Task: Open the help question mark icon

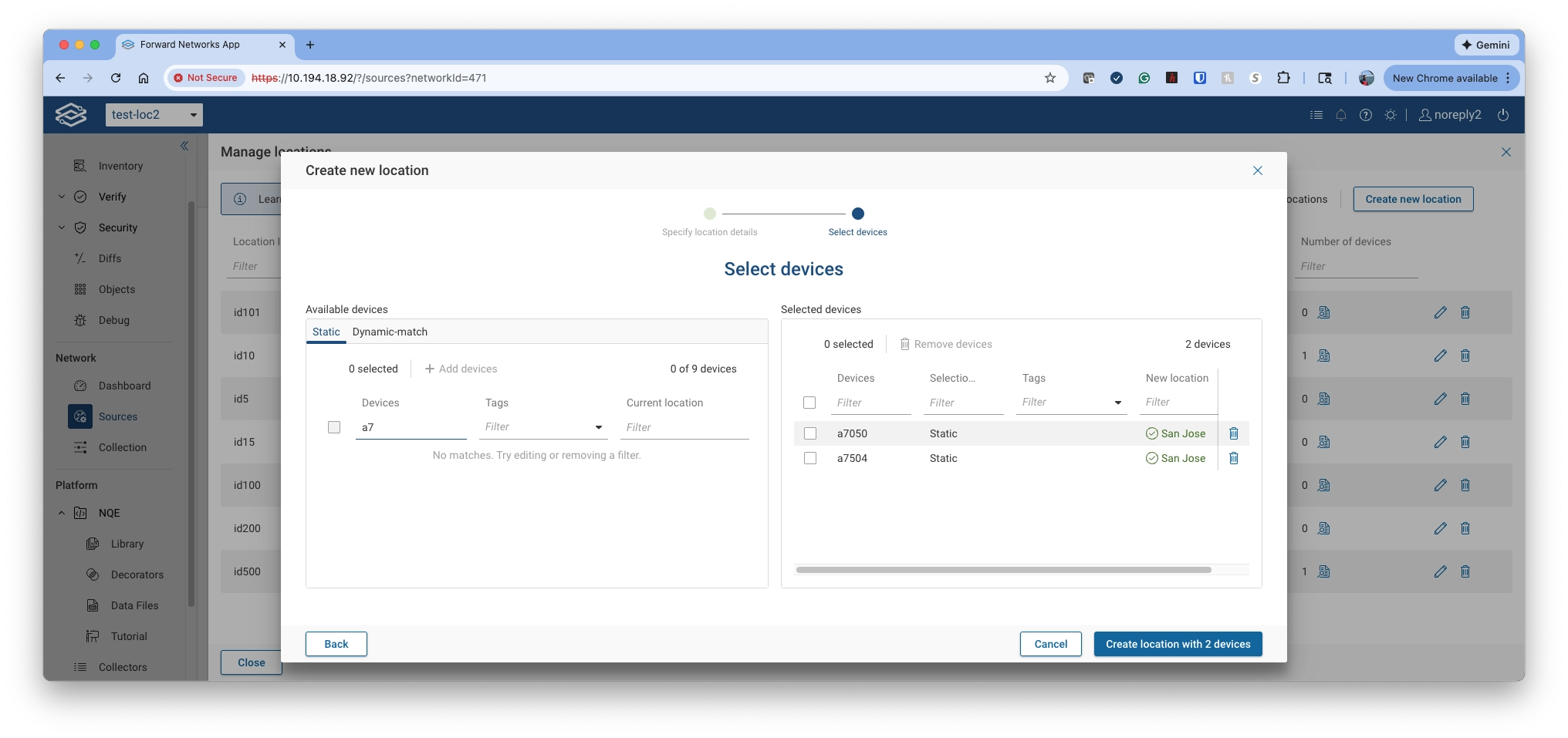Action: coord(1365,115)
